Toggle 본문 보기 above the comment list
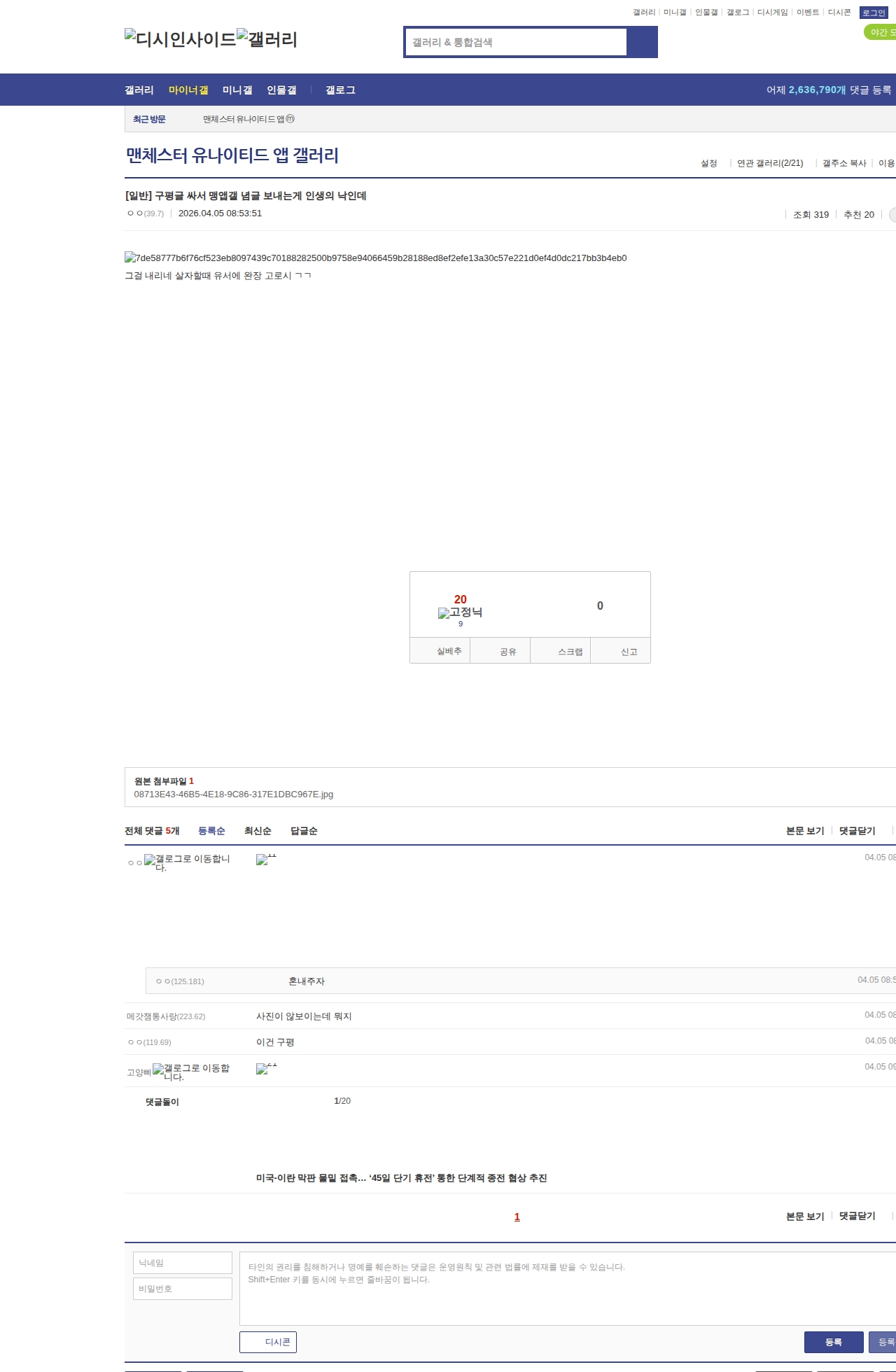Screen dimensions: 896x1372 click(804, 831)
